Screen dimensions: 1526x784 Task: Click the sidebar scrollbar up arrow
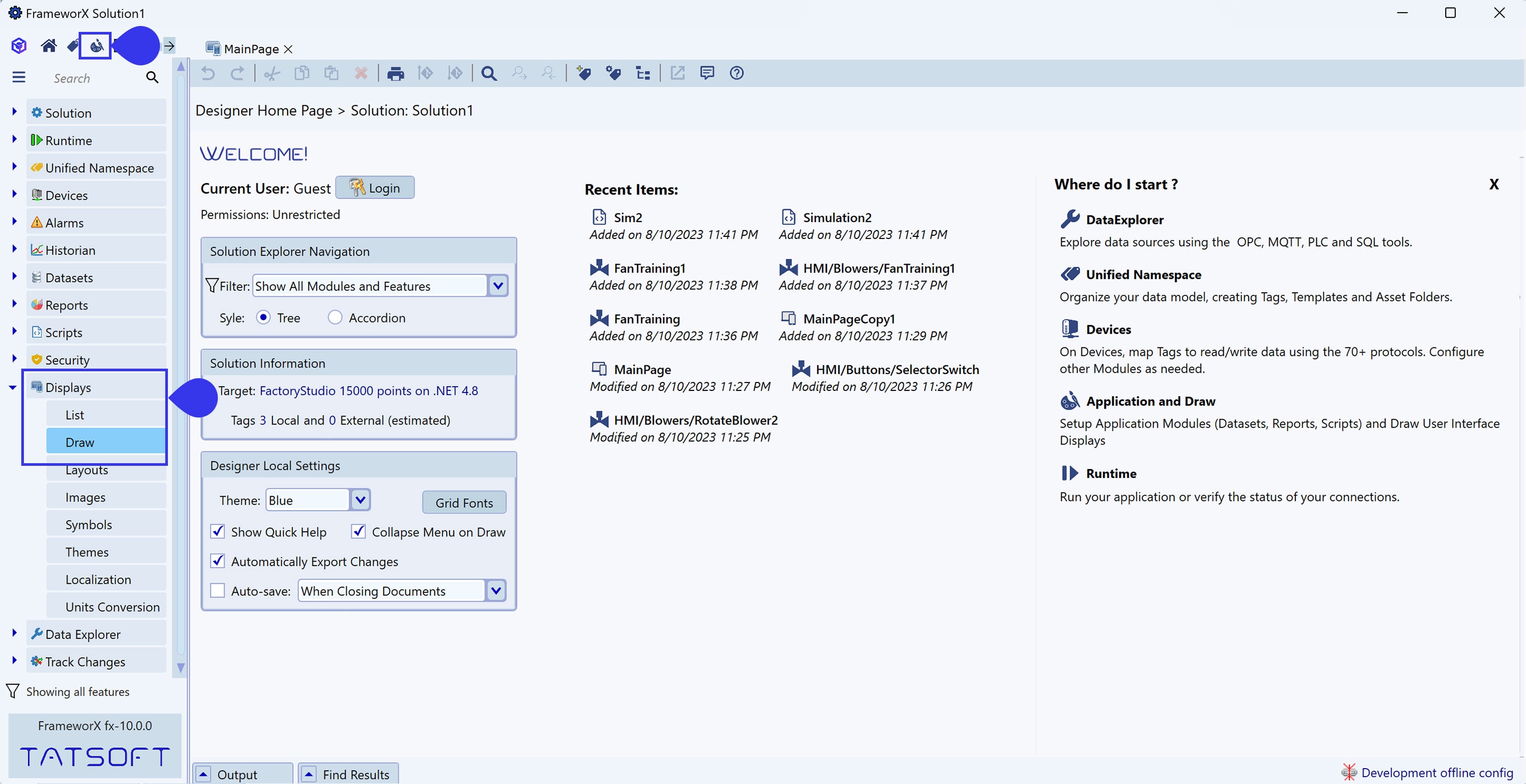click(181, 67)
